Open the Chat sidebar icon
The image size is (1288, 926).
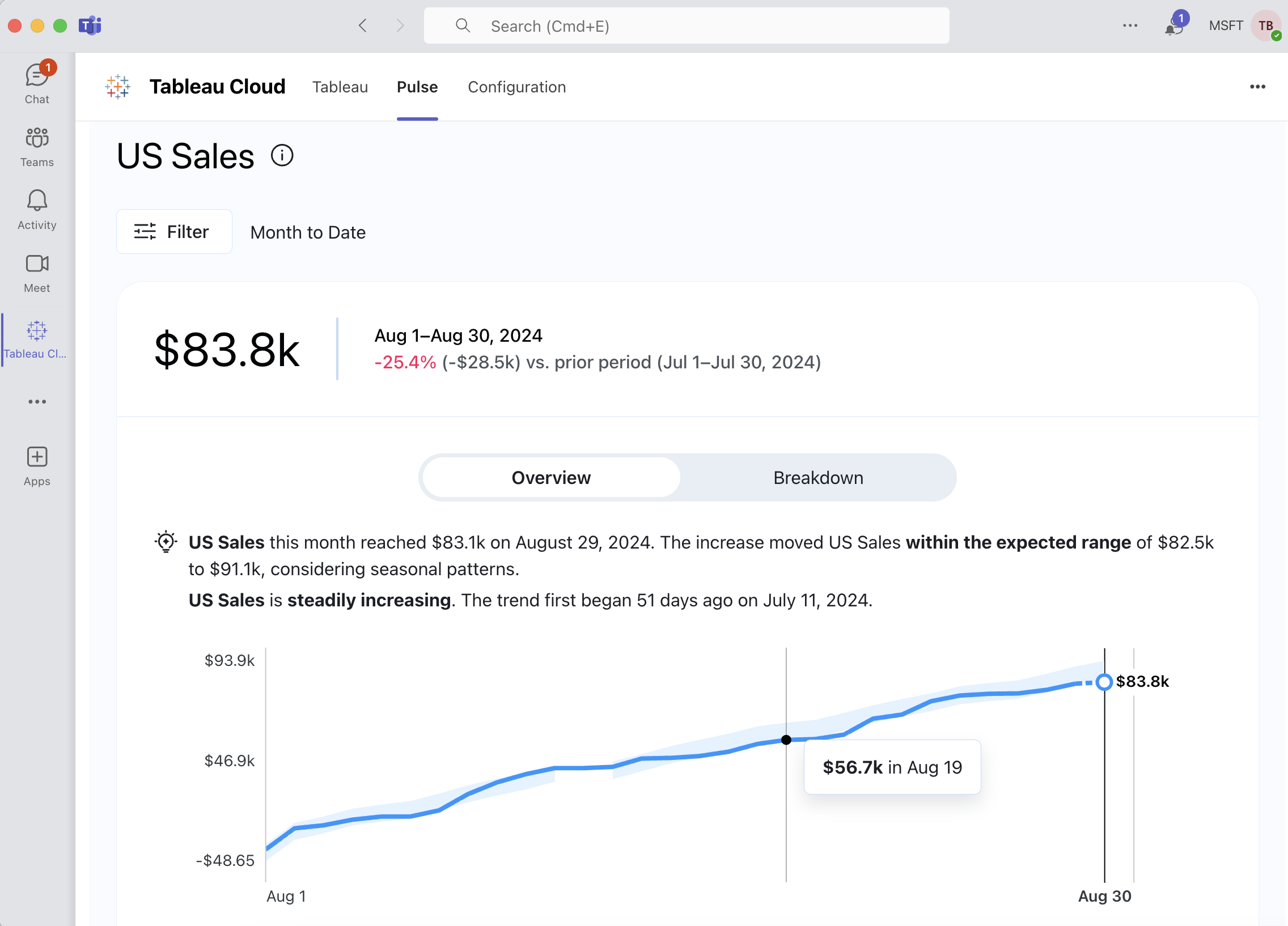(37, 83)
